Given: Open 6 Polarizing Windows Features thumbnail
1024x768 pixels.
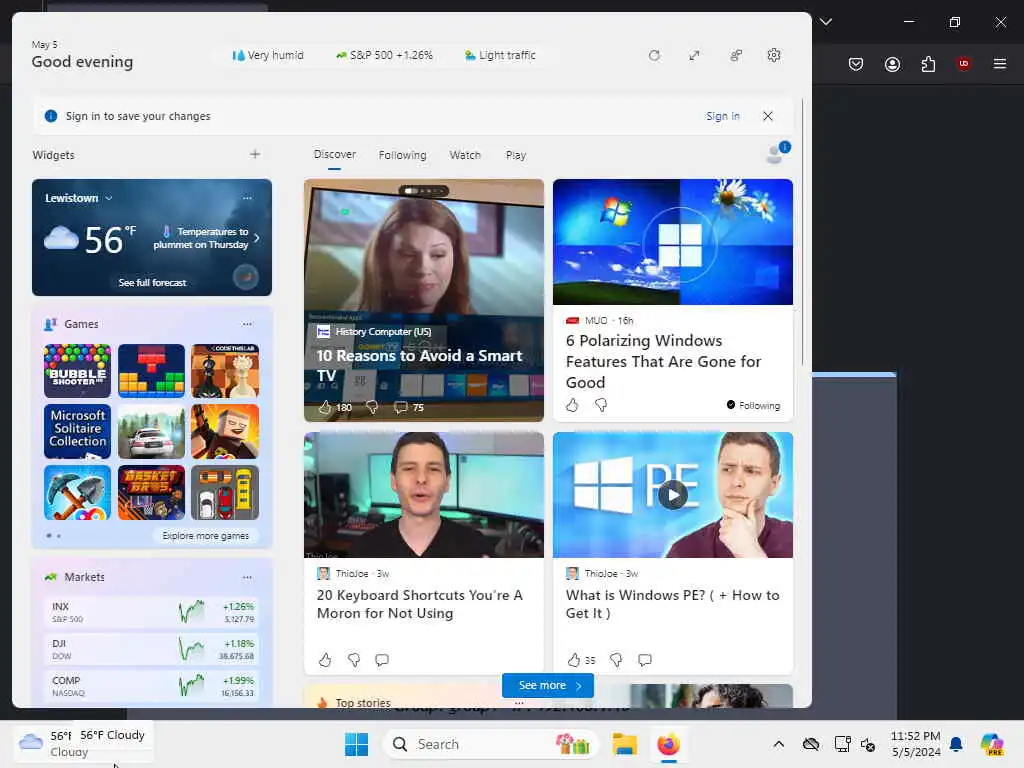Looking at the screenshot, I should click(x=673, y=242).
